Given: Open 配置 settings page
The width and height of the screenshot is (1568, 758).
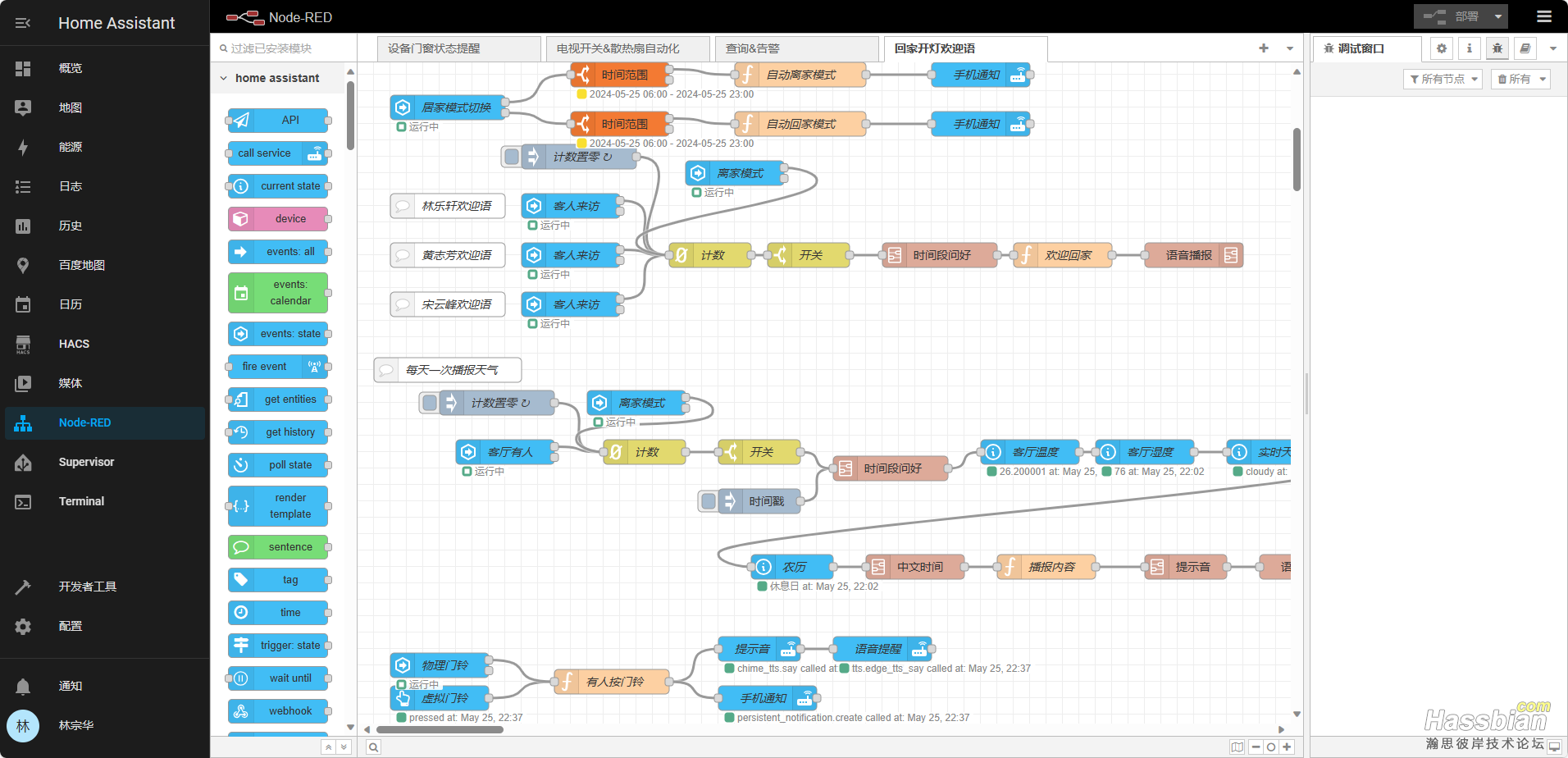Looking at the screenshot, I should tap(105, 626).
